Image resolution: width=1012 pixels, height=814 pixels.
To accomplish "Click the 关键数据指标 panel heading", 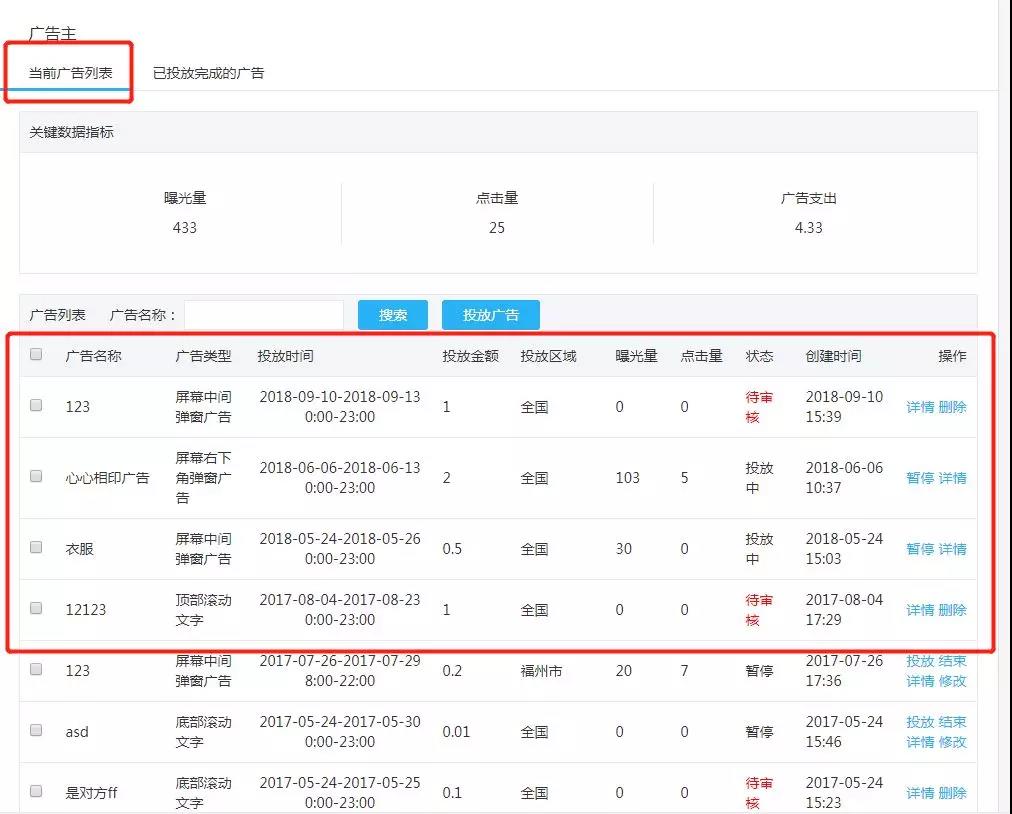I will (72, 132).
